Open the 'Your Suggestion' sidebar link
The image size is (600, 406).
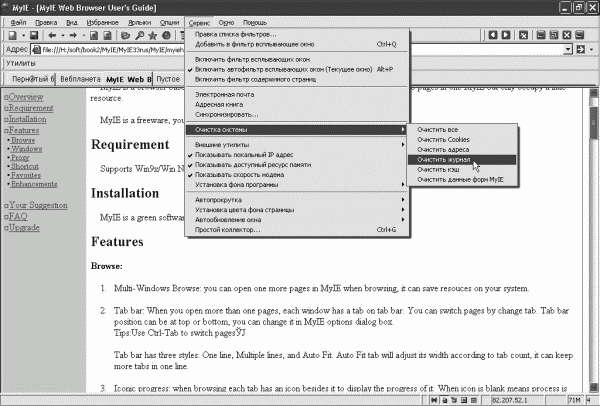coord(38,205)
